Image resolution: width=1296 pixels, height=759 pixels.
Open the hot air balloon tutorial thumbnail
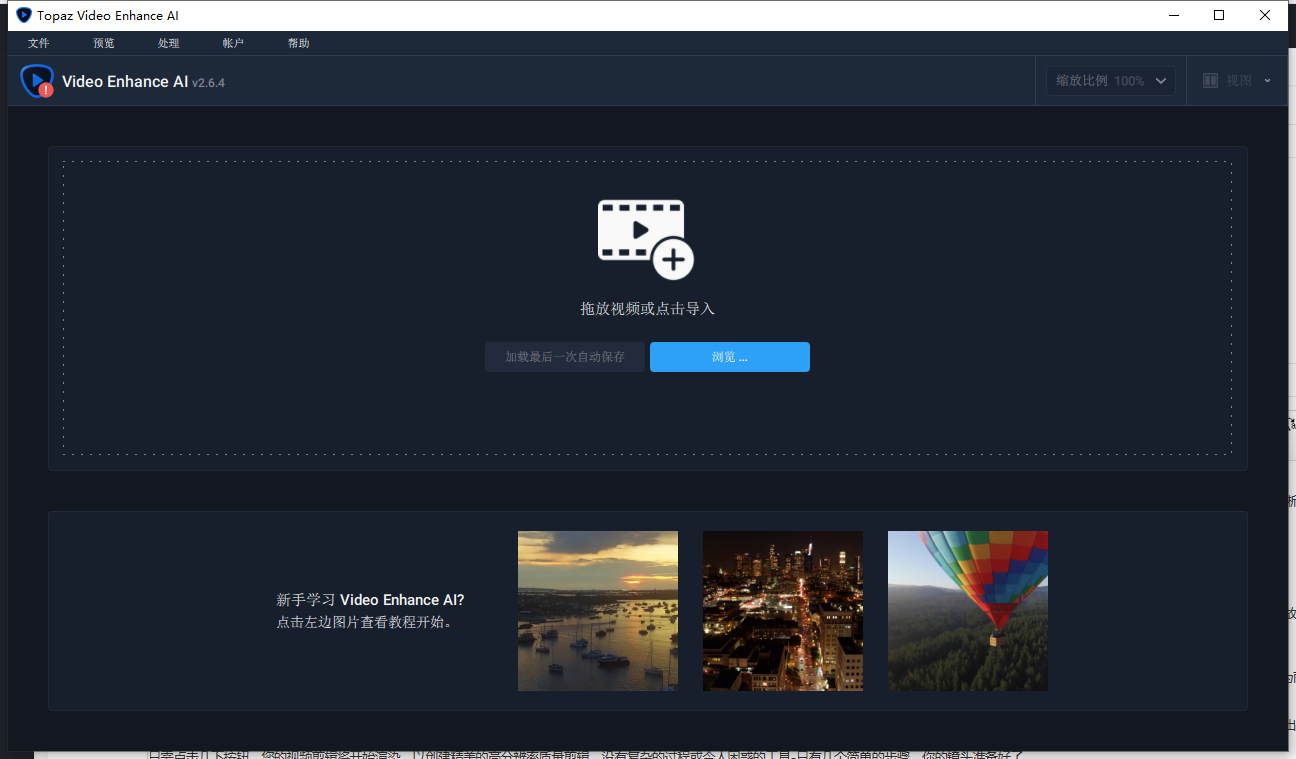pyautogui.click(x=968, y=611)
